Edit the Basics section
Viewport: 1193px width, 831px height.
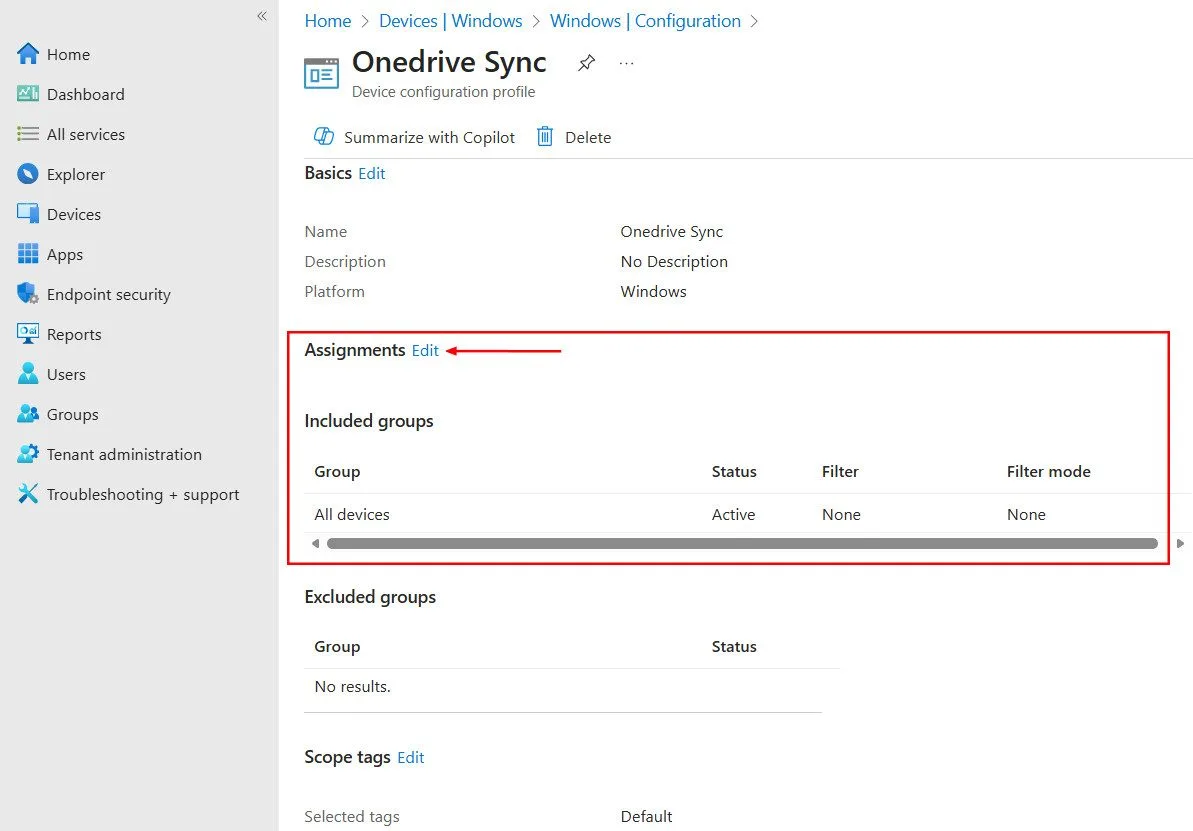[371, 174]
